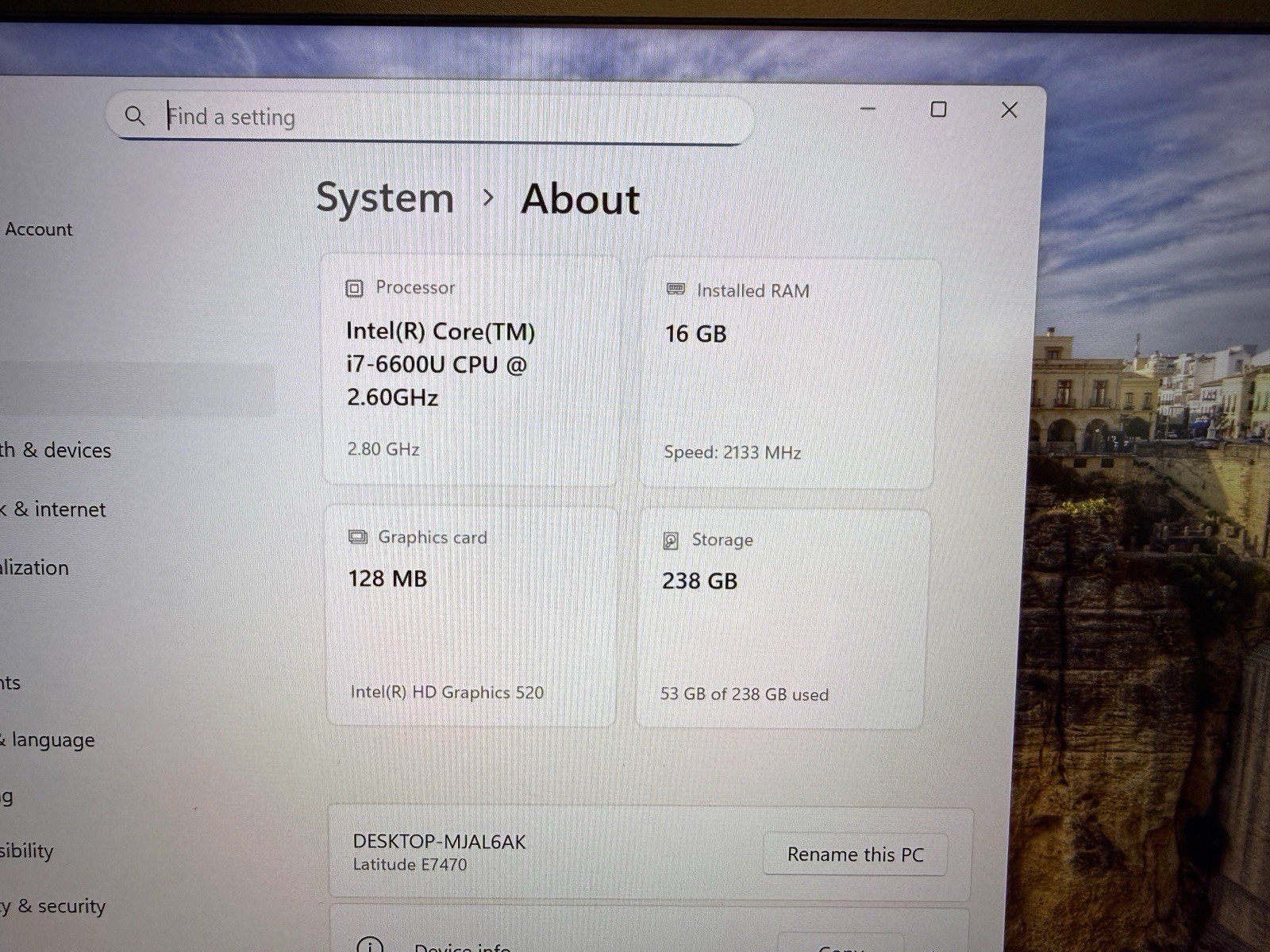Image resolution: width=1270 pixels, height=952 pixels.
Task: Close the Settings window
Action: tap(1009, 110)
